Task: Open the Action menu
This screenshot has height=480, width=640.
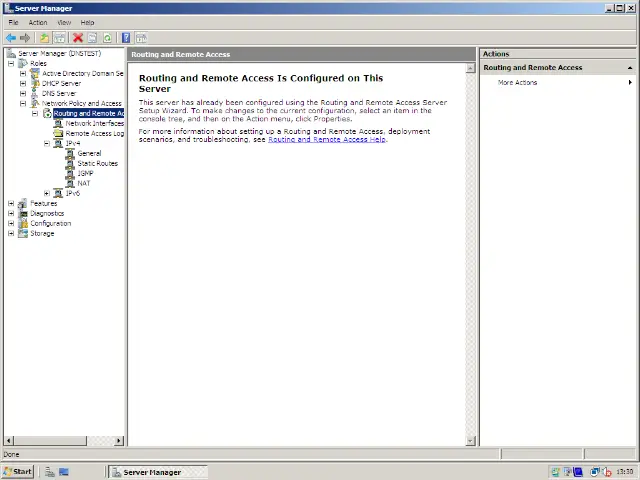Action: click(38, 22)
